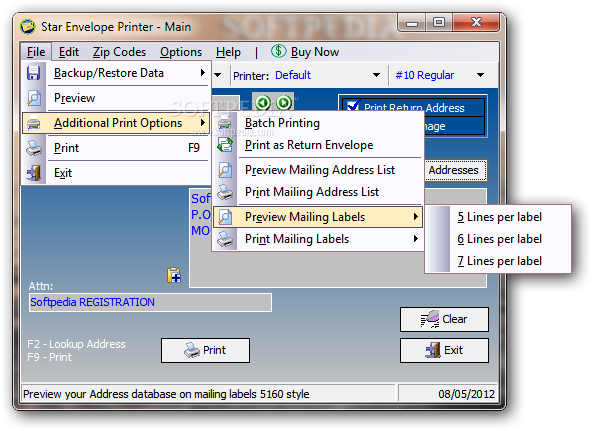The width and height of the screenshot is (592, 431).
Task: Click the Preview Mailing Address List magnifier icon
Action: point(225,170)
